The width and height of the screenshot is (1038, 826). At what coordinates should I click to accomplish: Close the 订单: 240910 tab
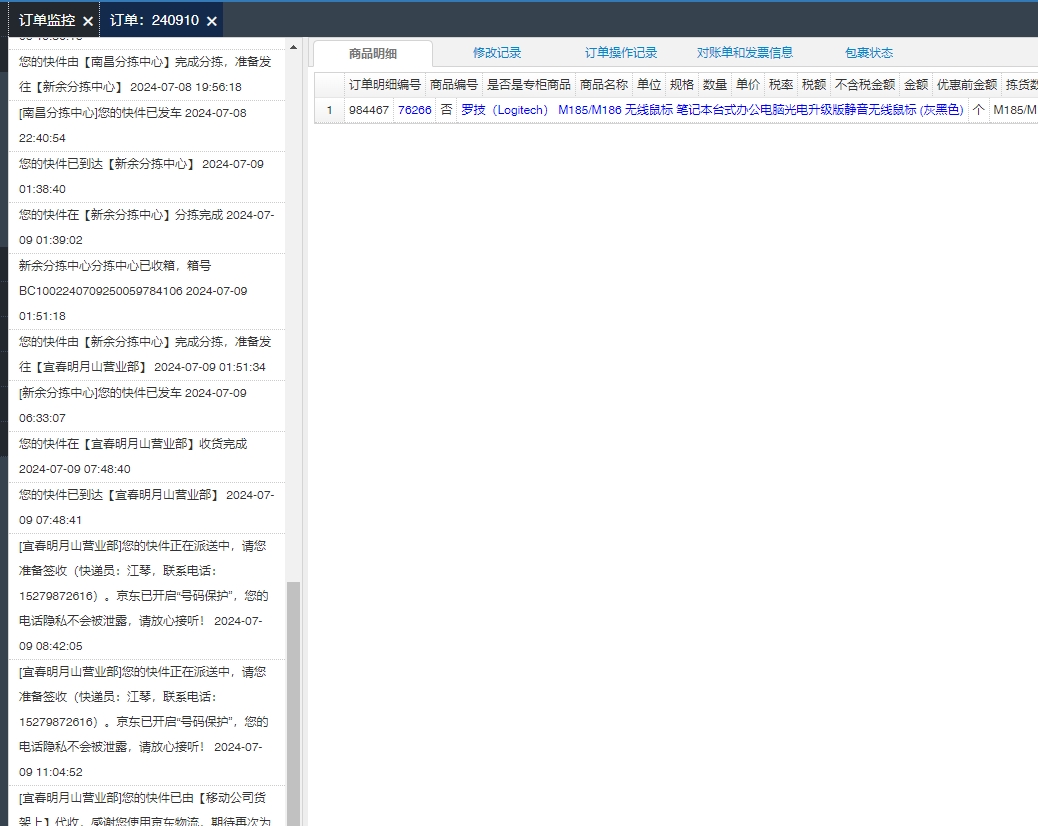(x=212, y=21)
